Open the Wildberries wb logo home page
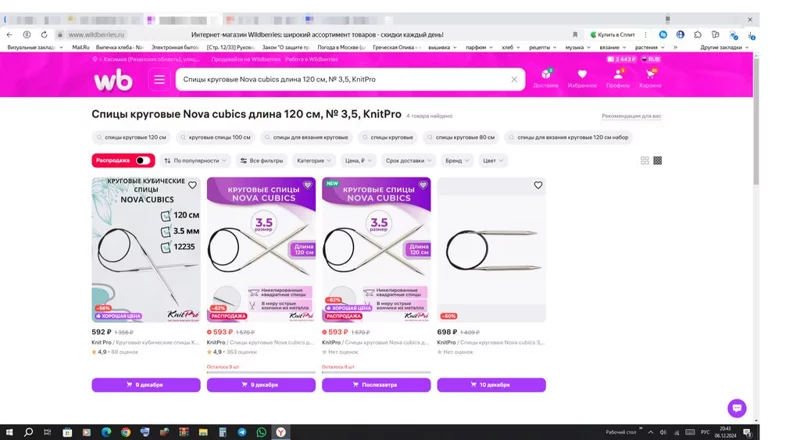Screen dimensions: 800x440 click(x=113, y=80)
